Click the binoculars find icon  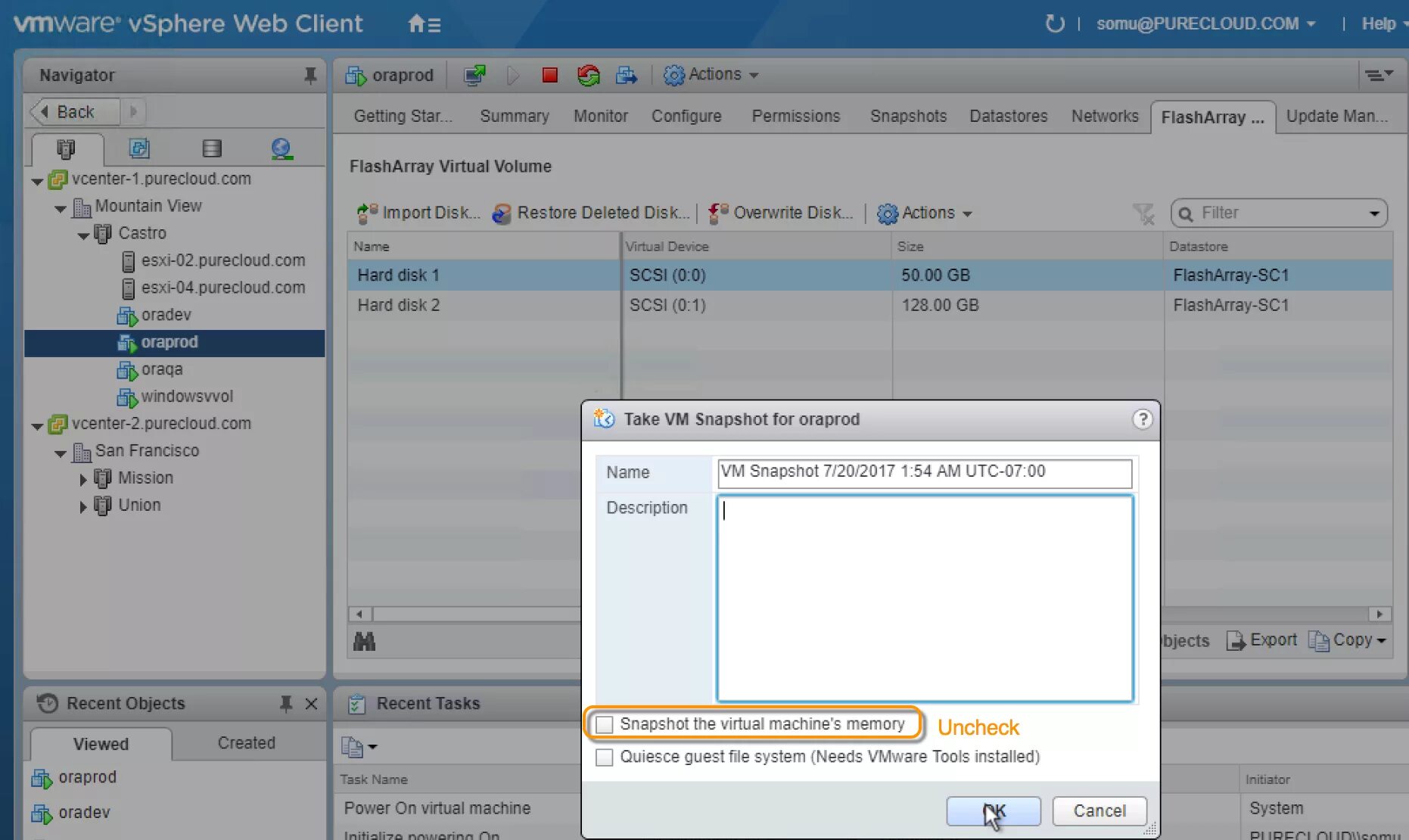[364, 642]
